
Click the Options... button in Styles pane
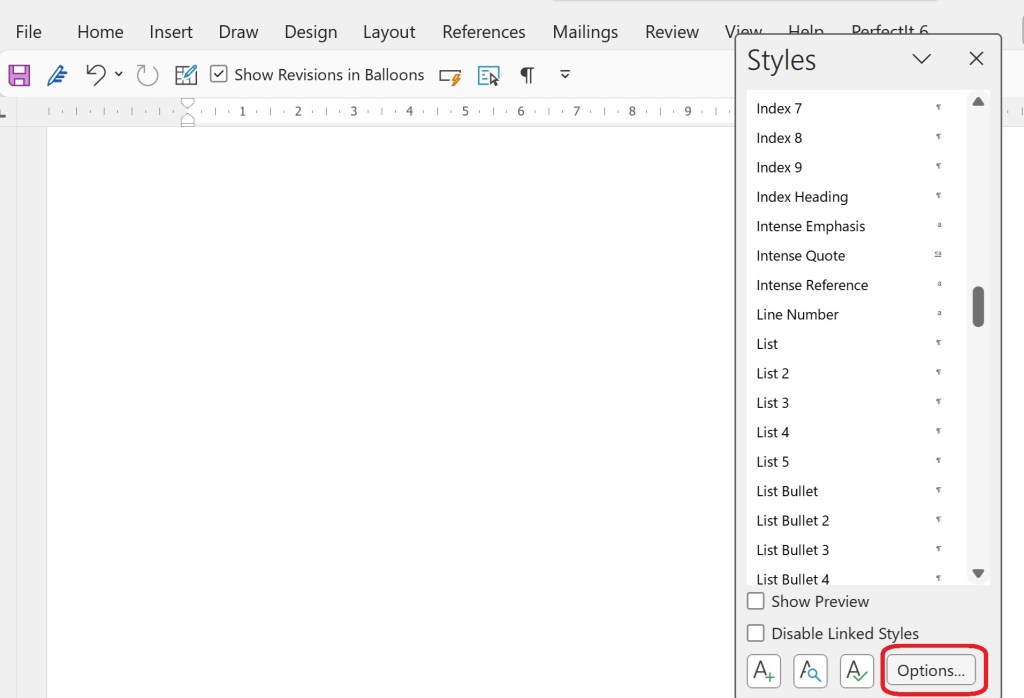pyautogui.click(x=930, y=671)
